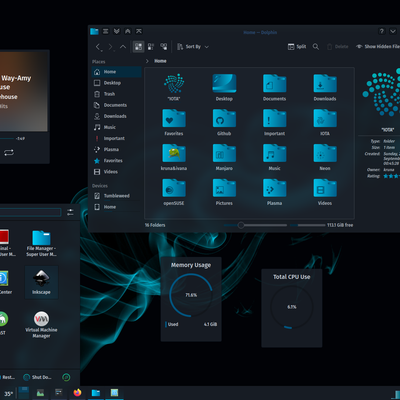Select the Neon folder
Screen dimensions: 400x400
click(x=325, y=157)
